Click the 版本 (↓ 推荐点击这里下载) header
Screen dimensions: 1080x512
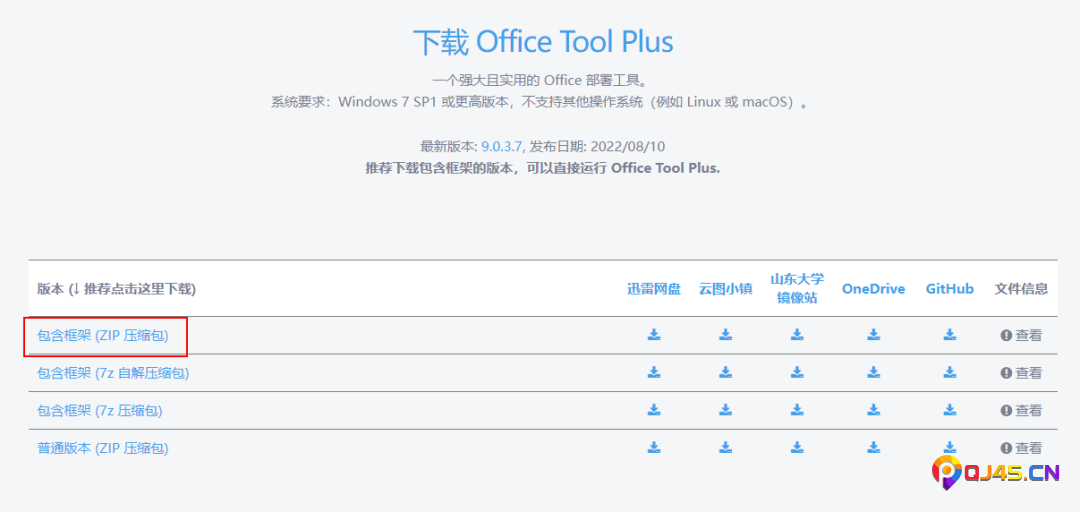116,289
